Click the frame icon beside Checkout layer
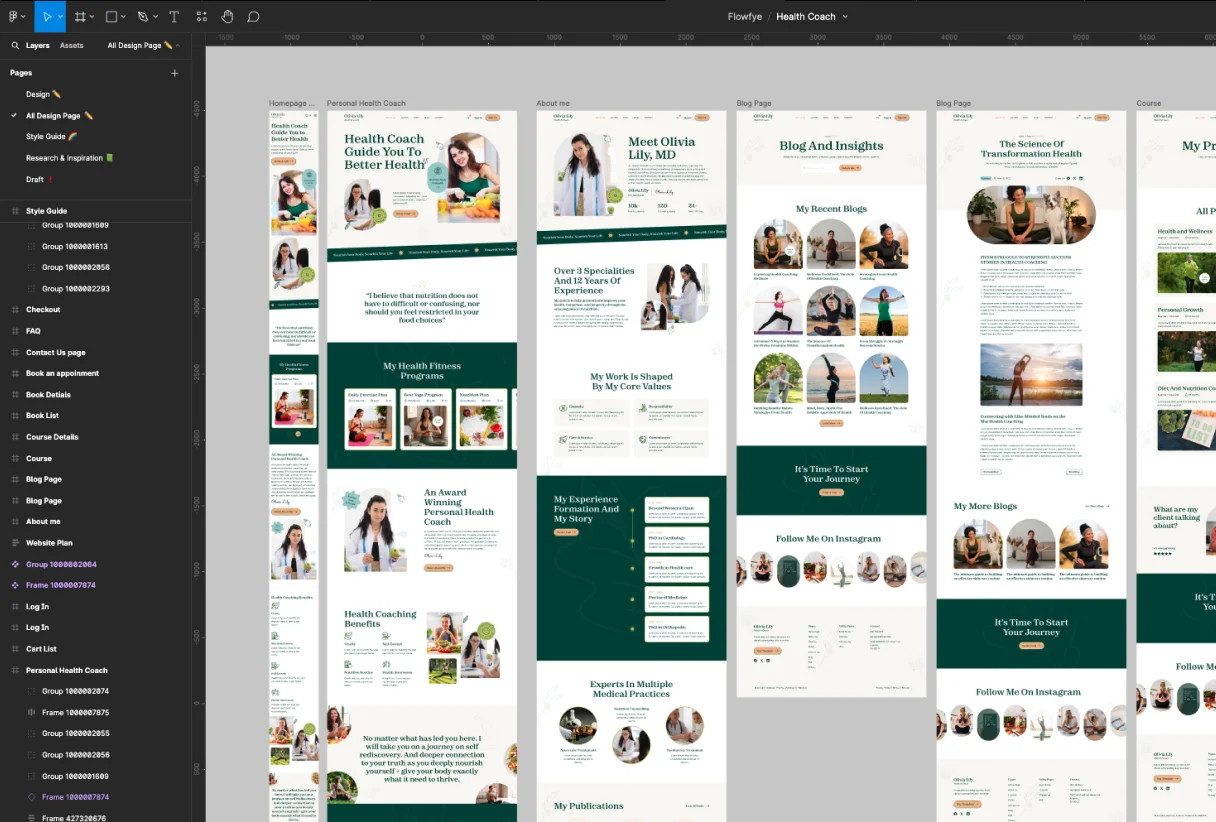 (15, 310)
